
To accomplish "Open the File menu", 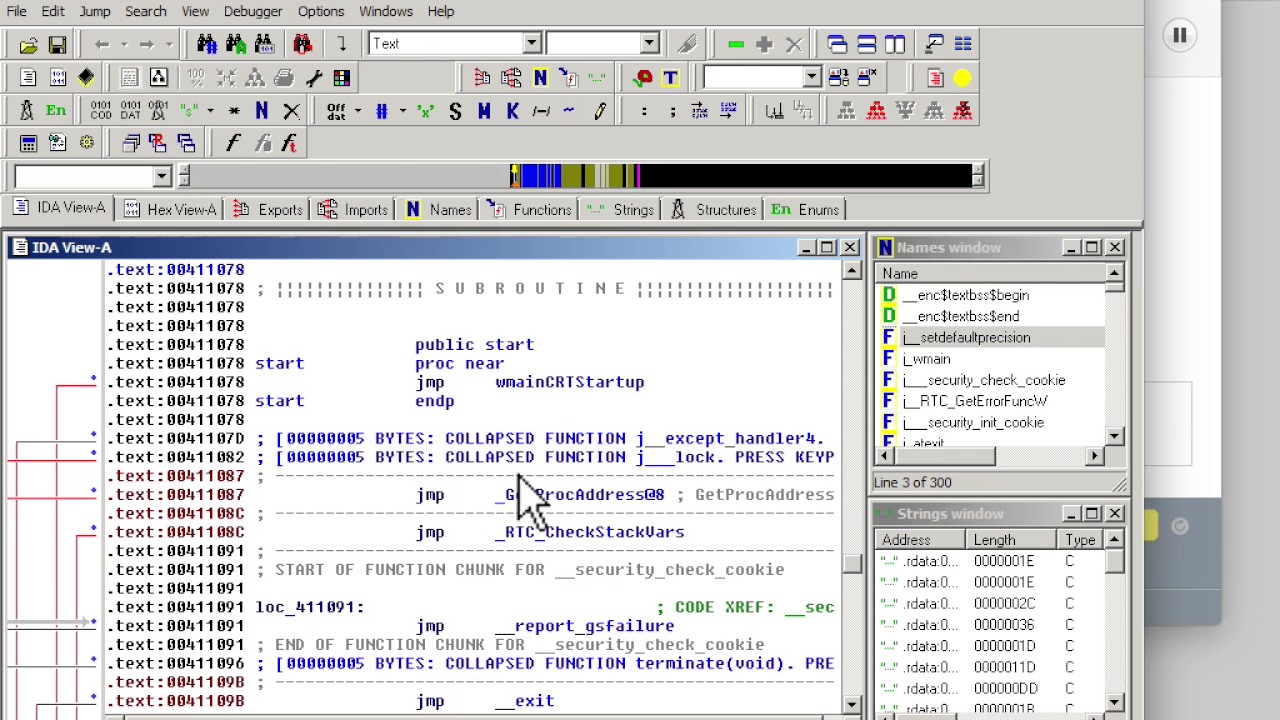I will 17,11.
